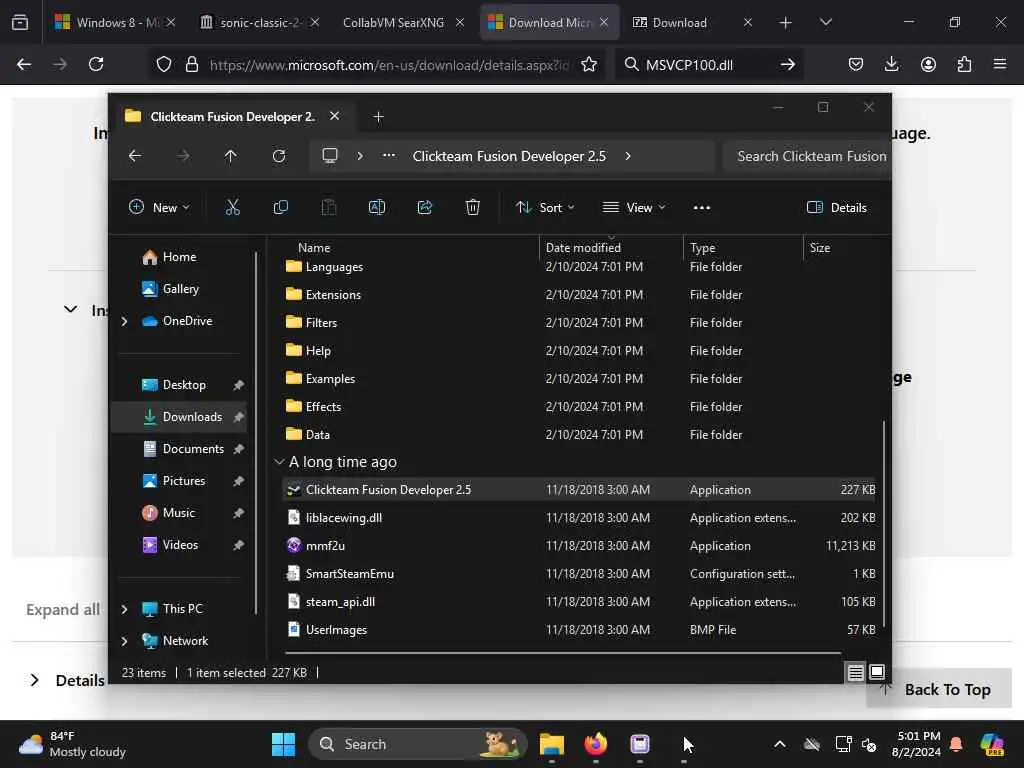The image size is (1024, 768).
Task: Open Windows Start menu
Action: tap(283, 744)
